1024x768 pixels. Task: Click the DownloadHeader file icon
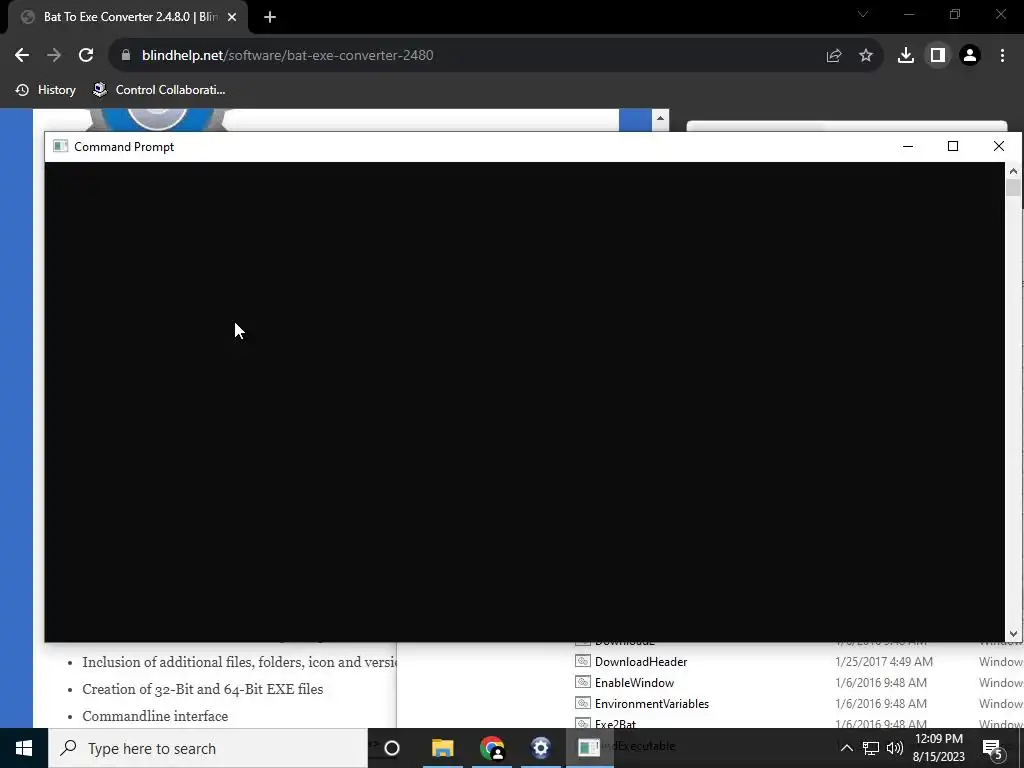tap(583, 661)
